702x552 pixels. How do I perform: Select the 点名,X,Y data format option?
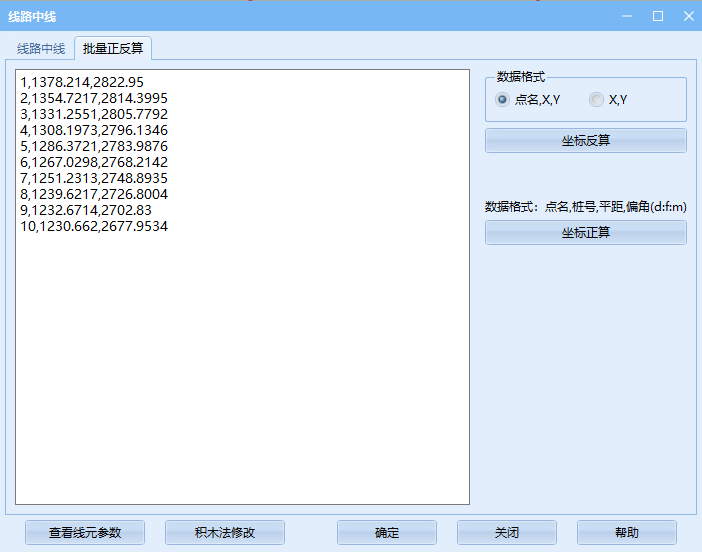coord(503,99)
